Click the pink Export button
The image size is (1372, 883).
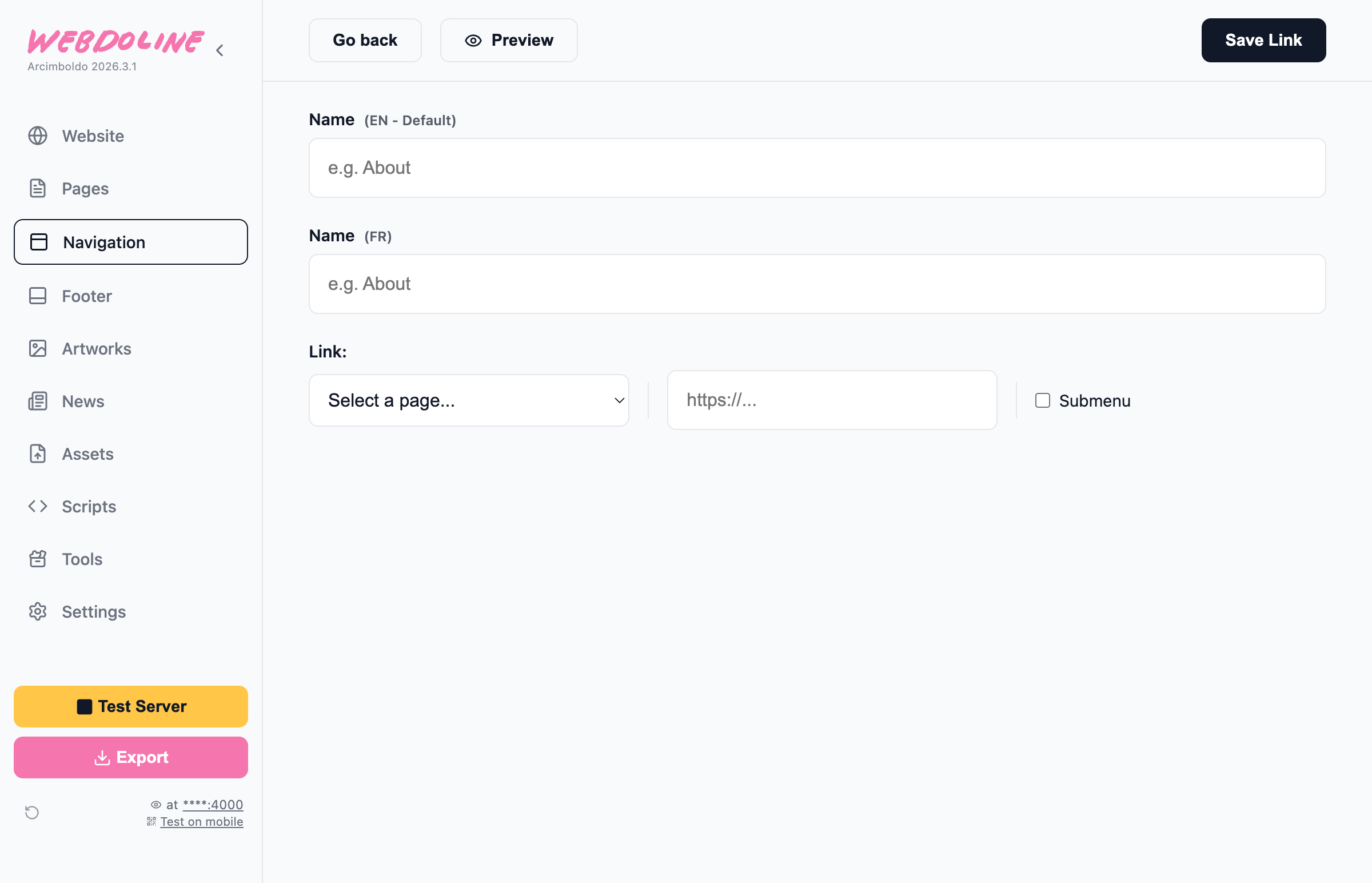pos(131,757)
